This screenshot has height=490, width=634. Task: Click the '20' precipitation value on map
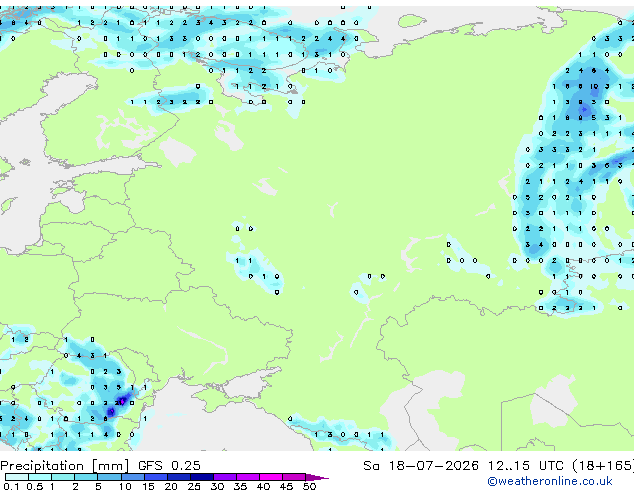click(x=118, y=403)
